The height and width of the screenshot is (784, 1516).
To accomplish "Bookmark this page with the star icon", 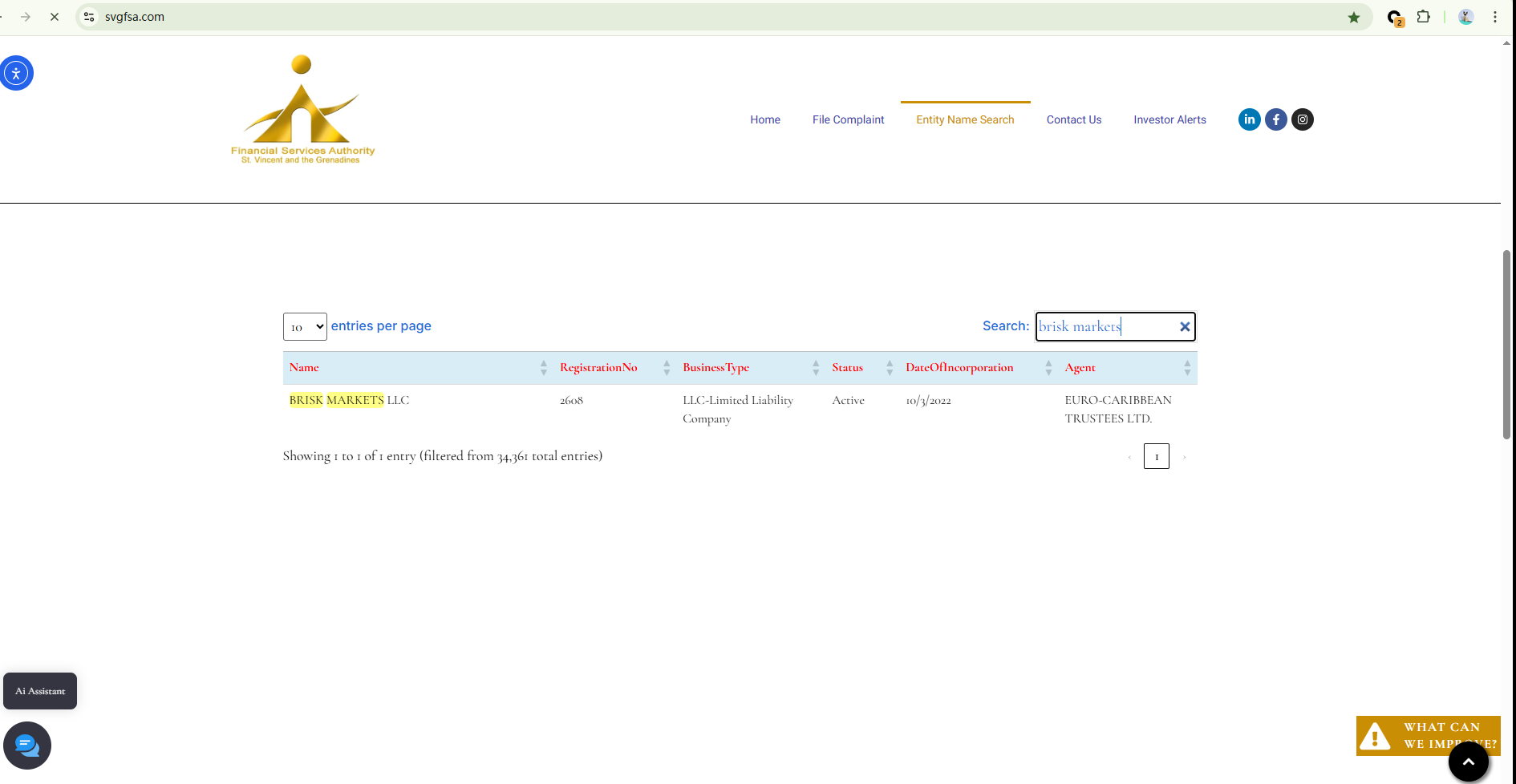I will click(1354, 17).
